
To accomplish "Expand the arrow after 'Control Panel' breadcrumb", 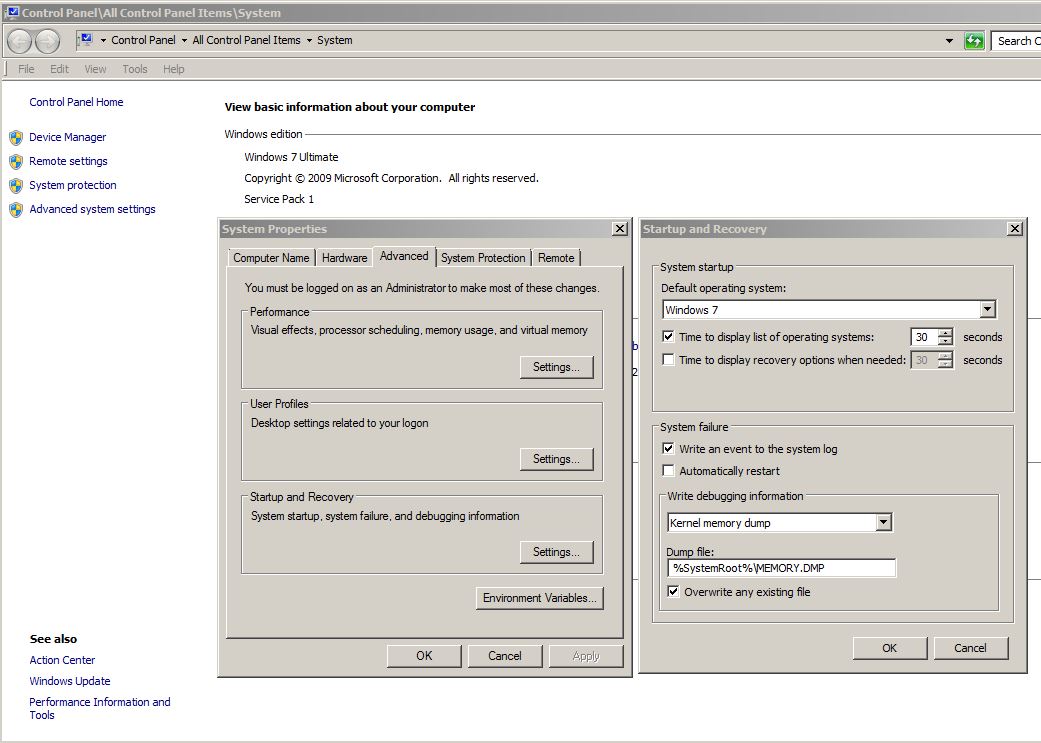I will (184, 41).
